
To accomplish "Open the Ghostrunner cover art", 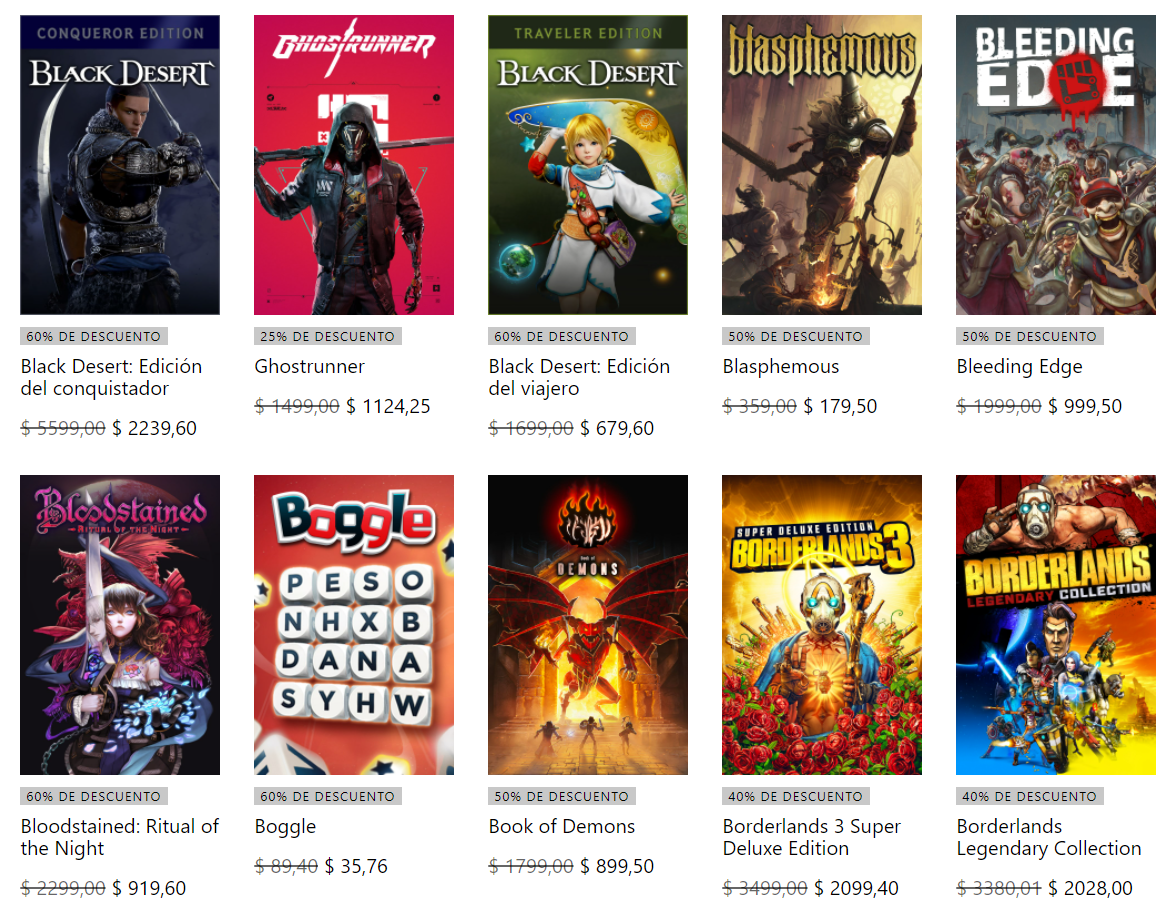I will (354, 165).
